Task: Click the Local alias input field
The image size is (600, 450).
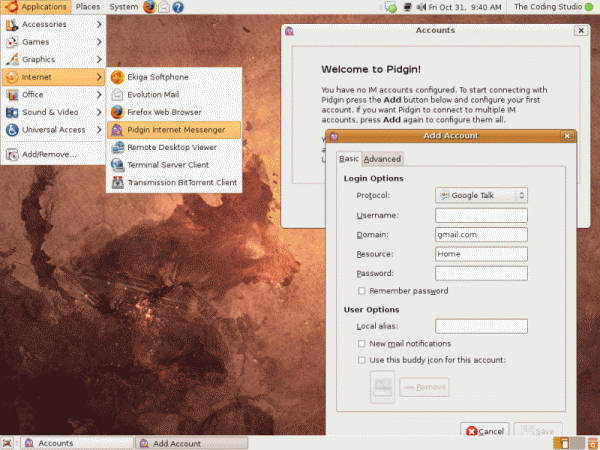Action: point(481,326)
